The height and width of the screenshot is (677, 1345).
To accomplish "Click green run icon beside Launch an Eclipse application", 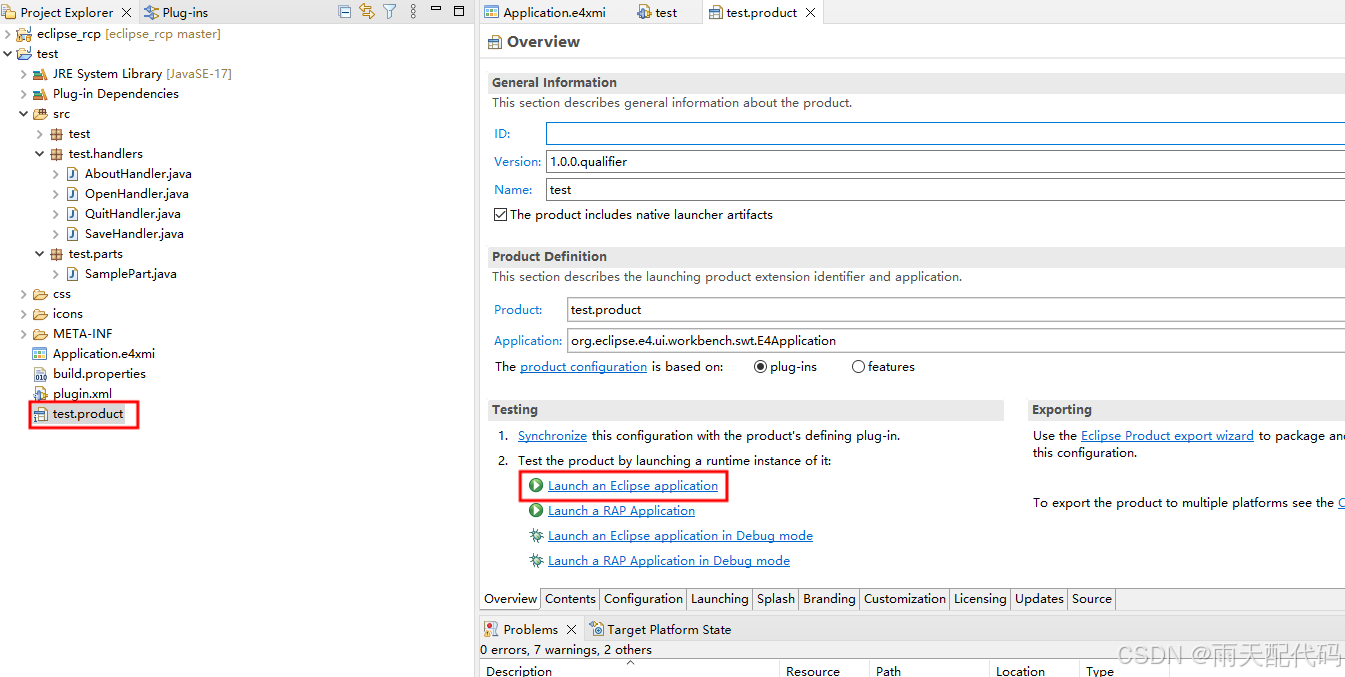I will [x=537, y=485].
